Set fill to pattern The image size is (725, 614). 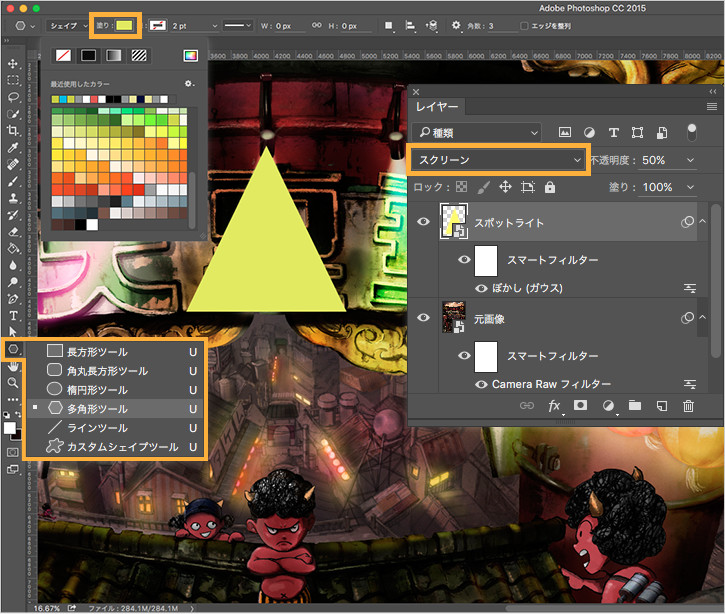click(x=139, y=55)
